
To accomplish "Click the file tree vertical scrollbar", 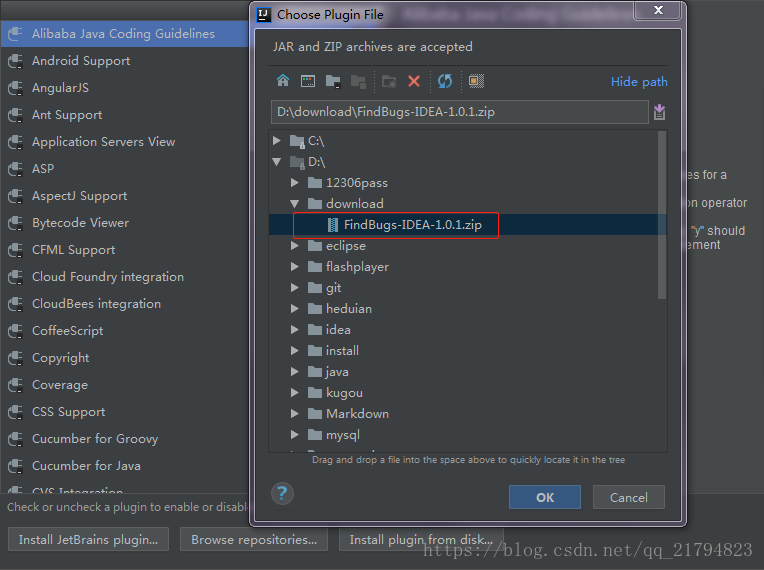I will point(662,215).
